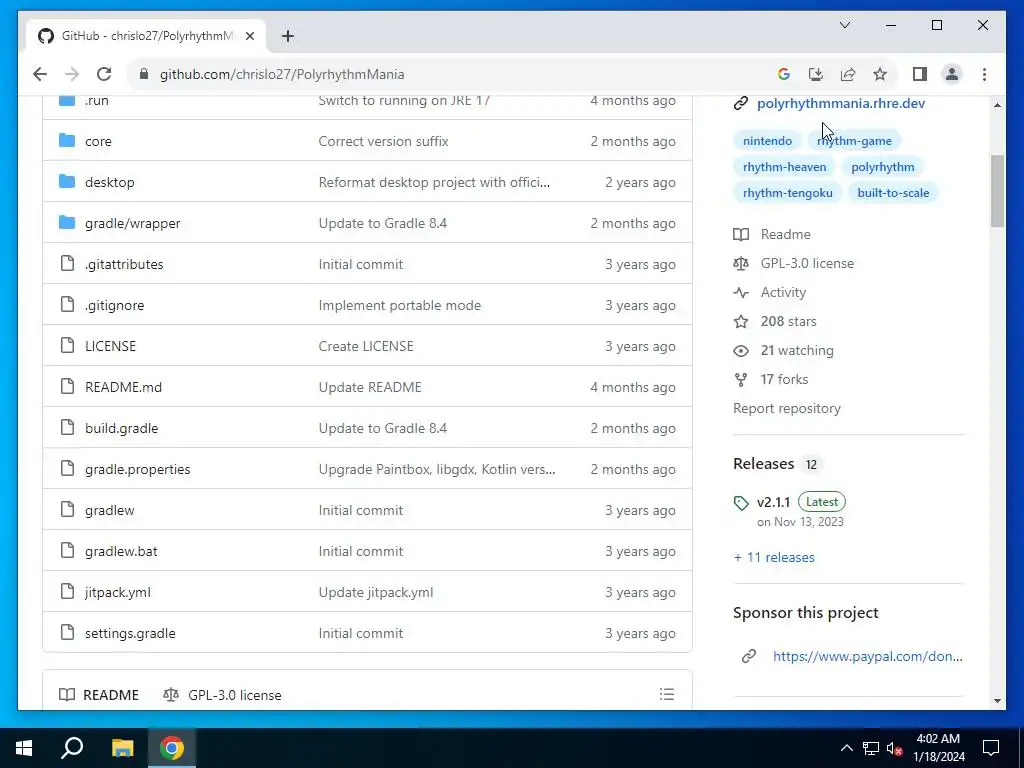Click Report repository
Screen dimensions: 1024x768
point(787,408)
